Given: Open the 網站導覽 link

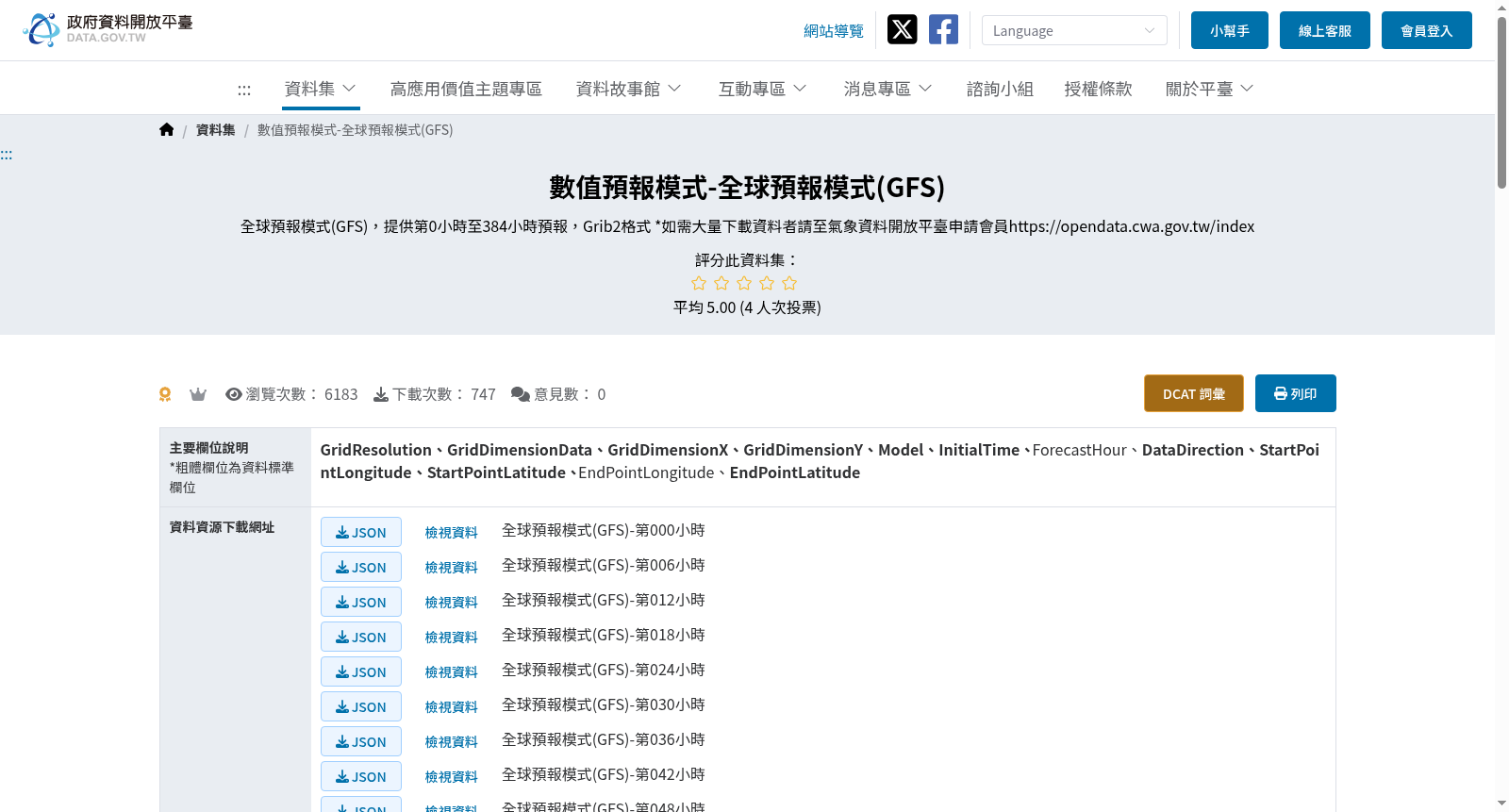Looking at the screenshot, I should [834, 31].
